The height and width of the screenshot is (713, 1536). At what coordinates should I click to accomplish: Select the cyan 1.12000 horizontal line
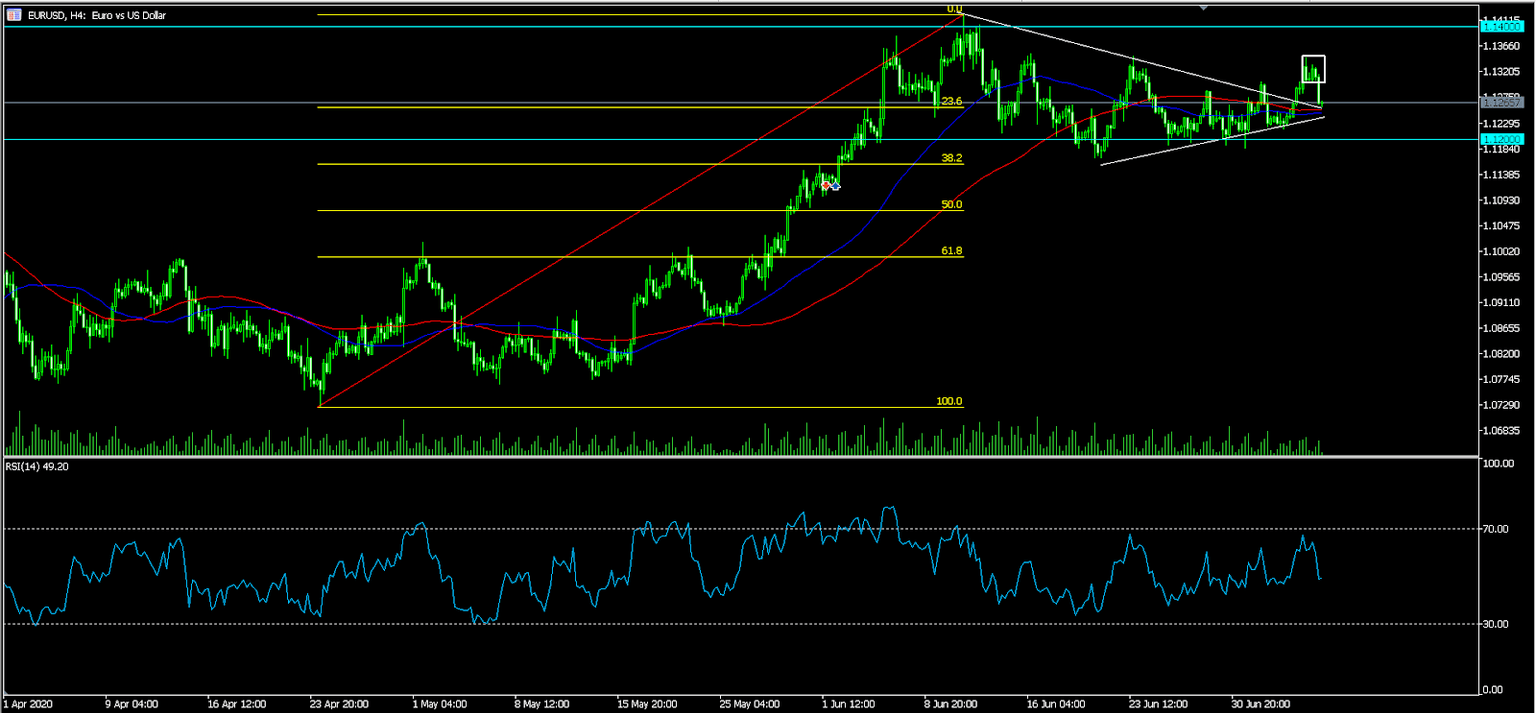(x=700, y=137)
